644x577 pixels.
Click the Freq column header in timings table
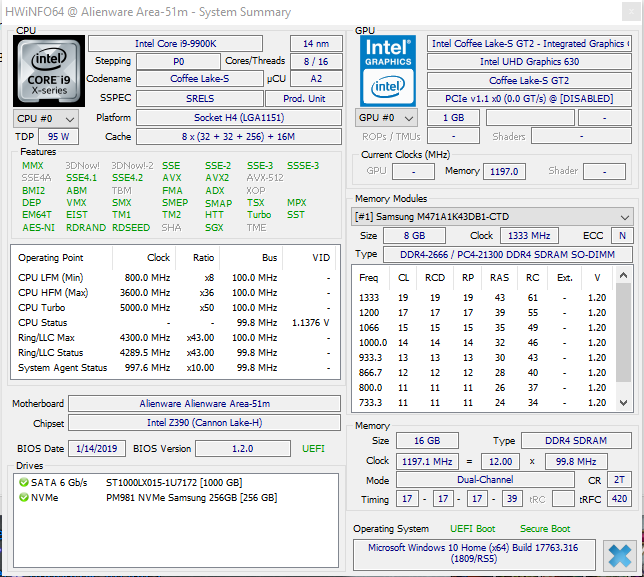368,278
